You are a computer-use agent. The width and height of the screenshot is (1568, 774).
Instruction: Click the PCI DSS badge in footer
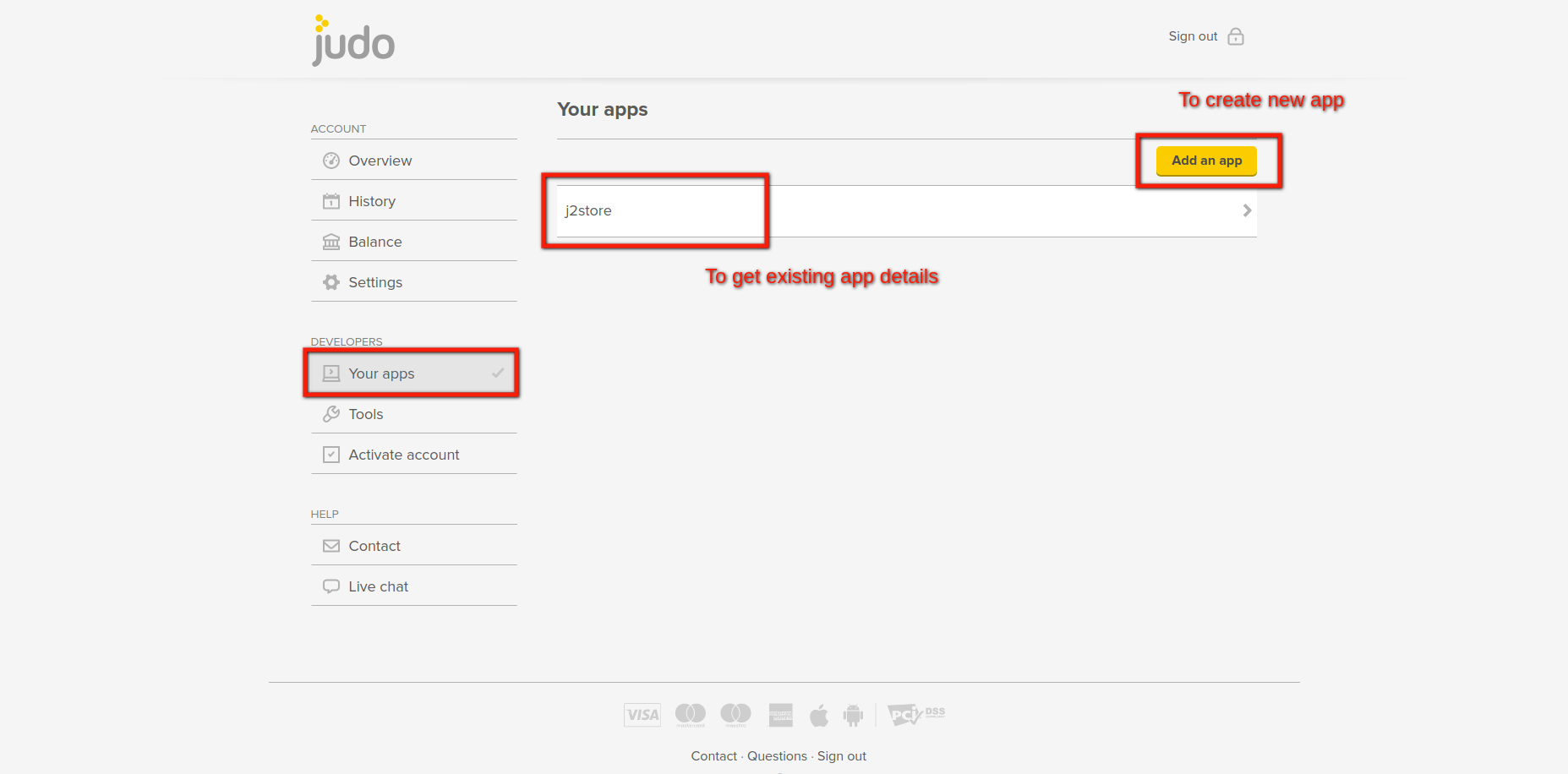coord(916,715)
